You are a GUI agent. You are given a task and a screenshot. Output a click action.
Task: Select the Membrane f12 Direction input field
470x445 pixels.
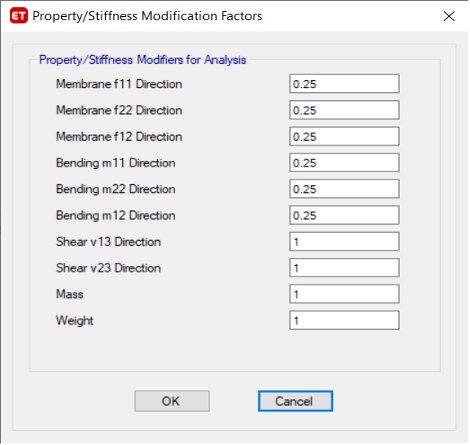(344, 136)
